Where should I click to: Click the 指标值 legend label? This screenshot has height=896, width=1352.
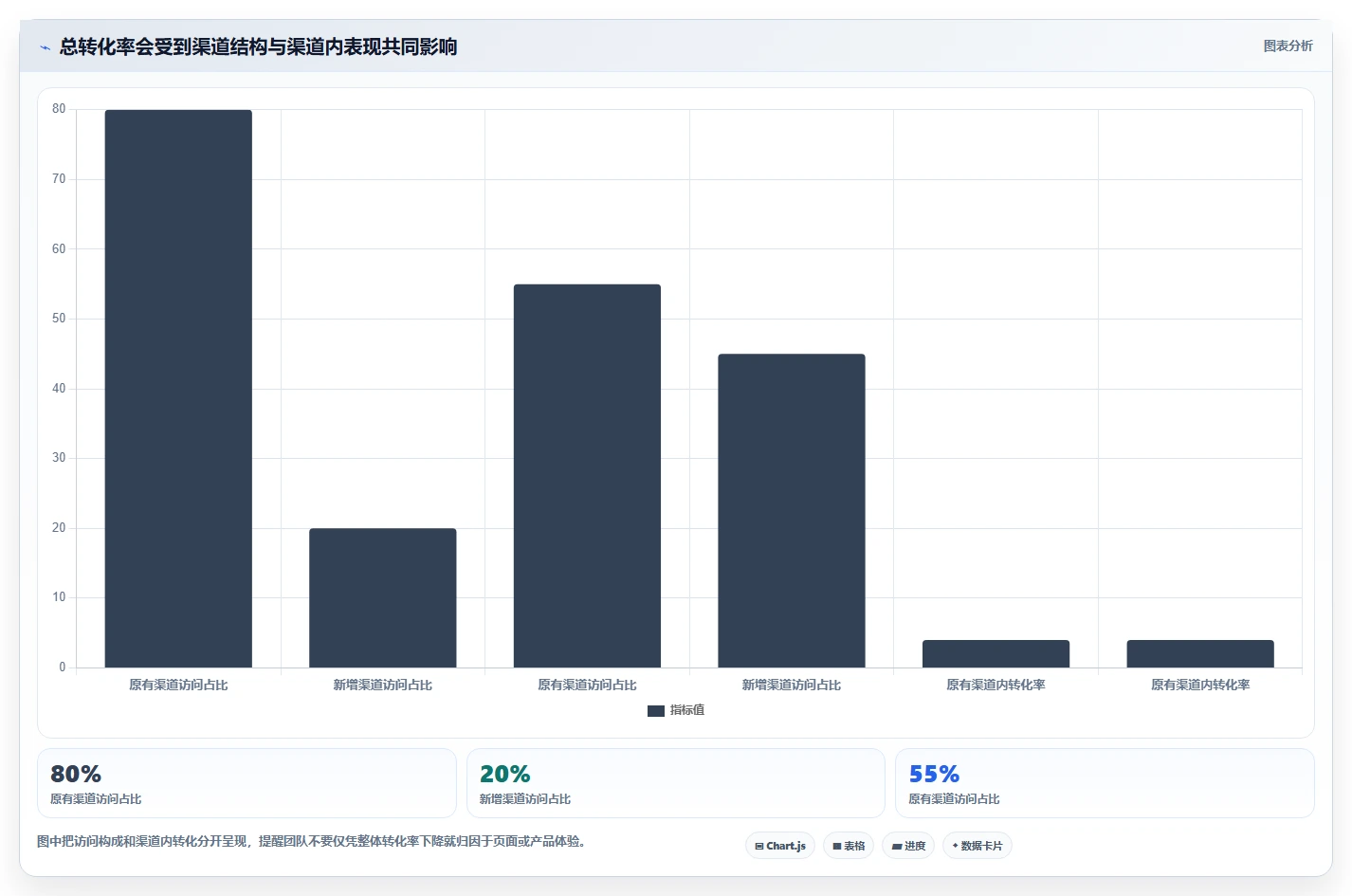[687, 710]
